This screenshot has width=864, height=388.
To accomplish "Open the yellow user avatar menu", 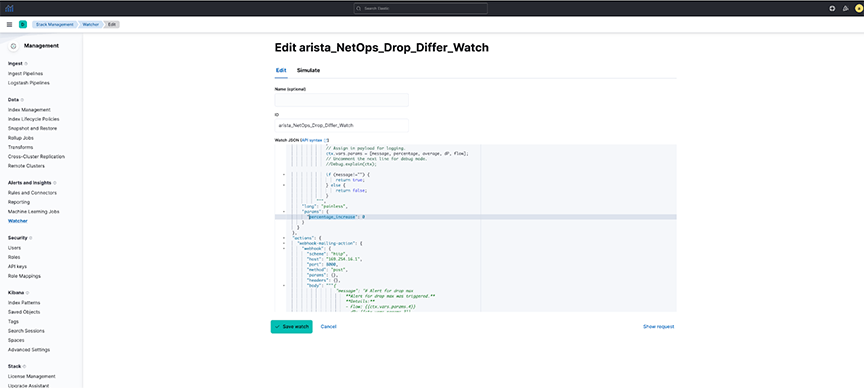I will click(858, 8).
